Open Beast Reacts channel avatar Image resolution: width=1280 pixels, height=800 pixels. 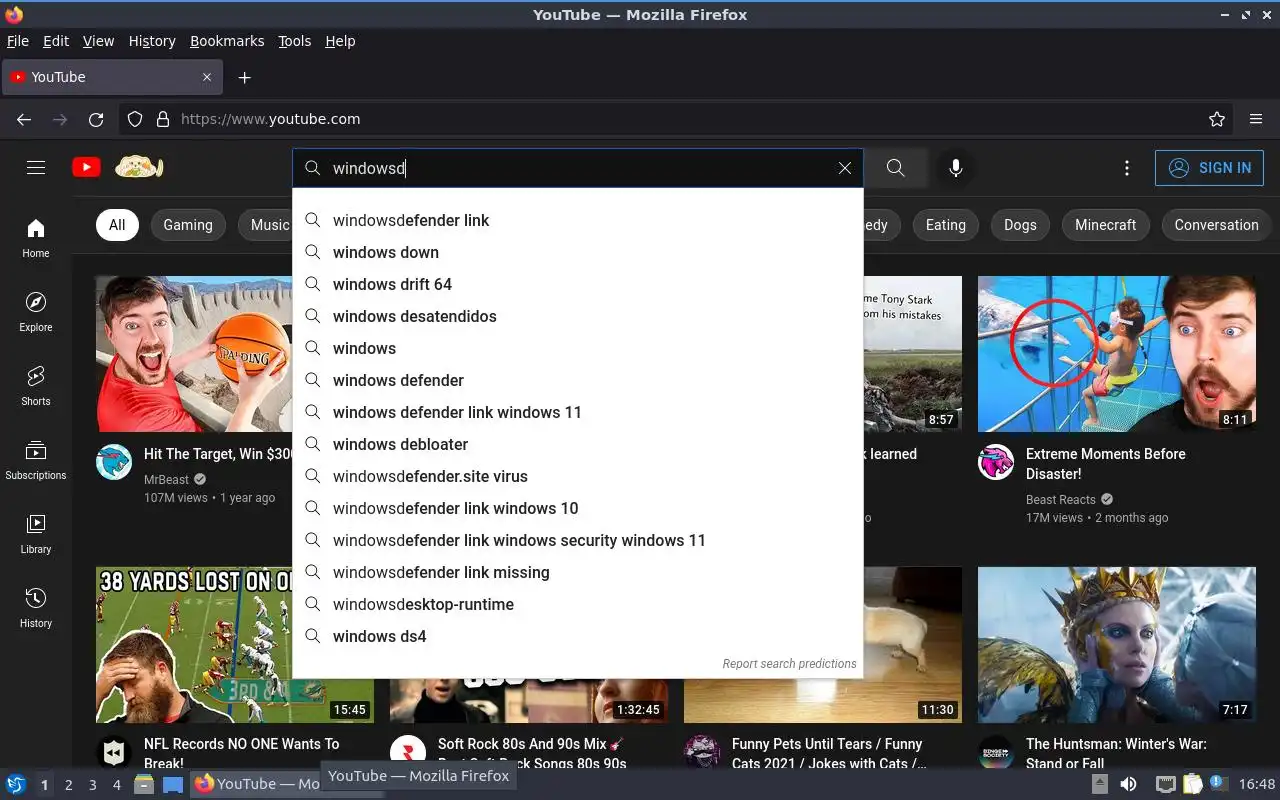click(996, 462)
